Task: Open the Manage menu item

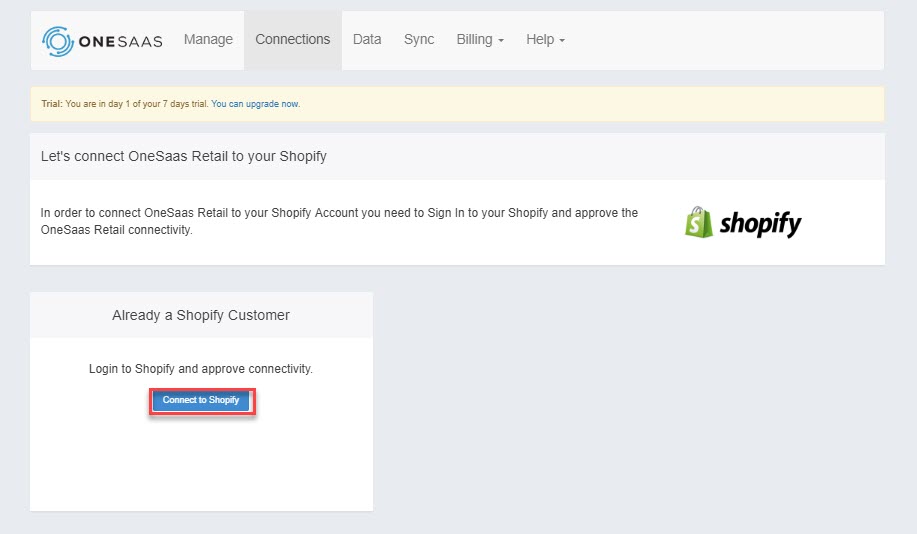Action: tap(208, 40)
